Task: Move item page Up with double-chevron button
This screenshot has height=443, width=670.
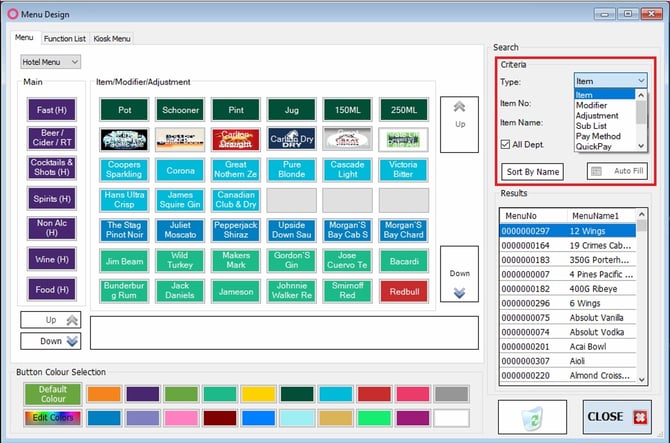Action: pyautogui.click(x=459, y=124)
